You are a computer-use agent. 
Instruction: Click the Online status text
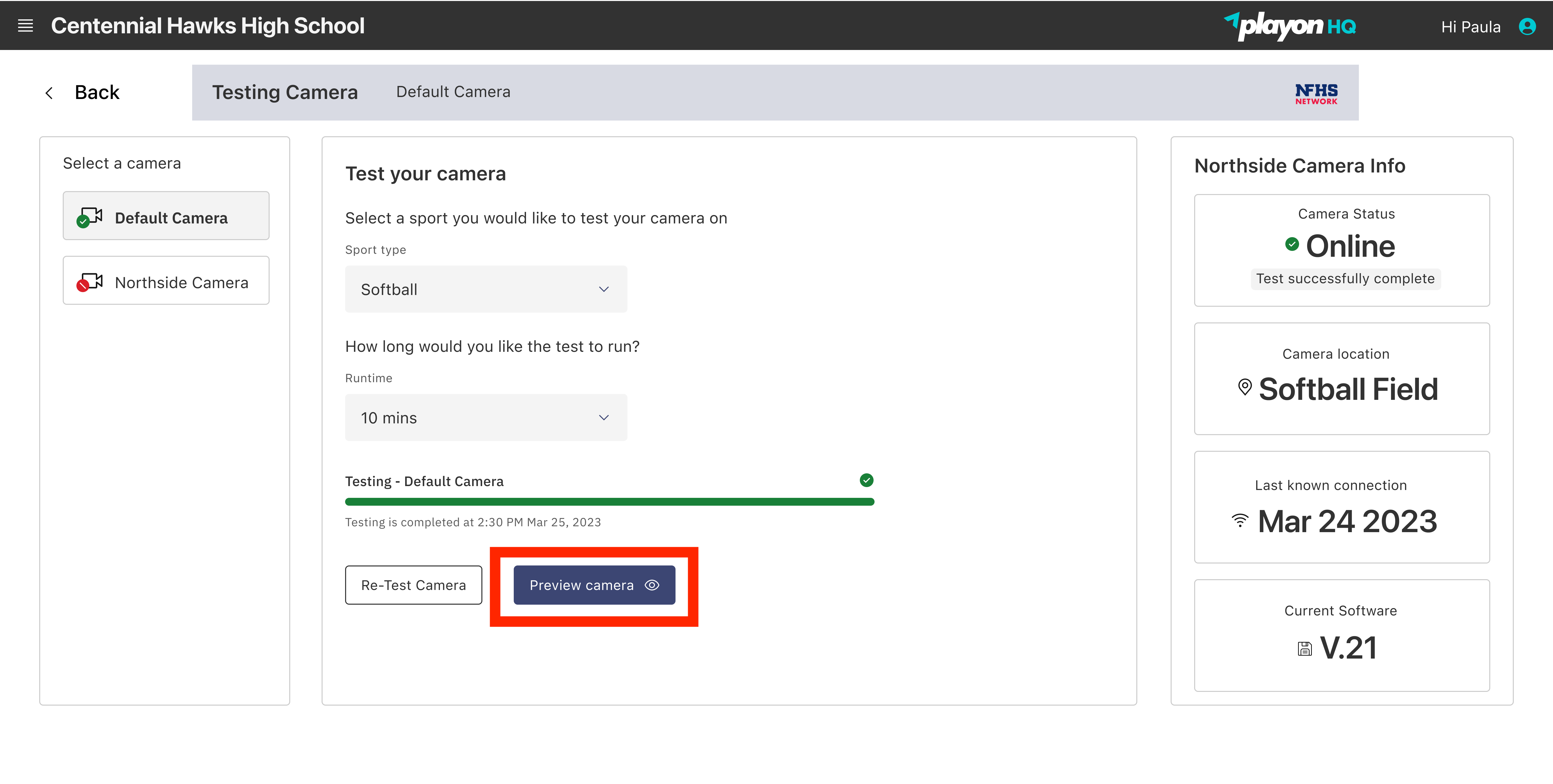point(1351,246)
